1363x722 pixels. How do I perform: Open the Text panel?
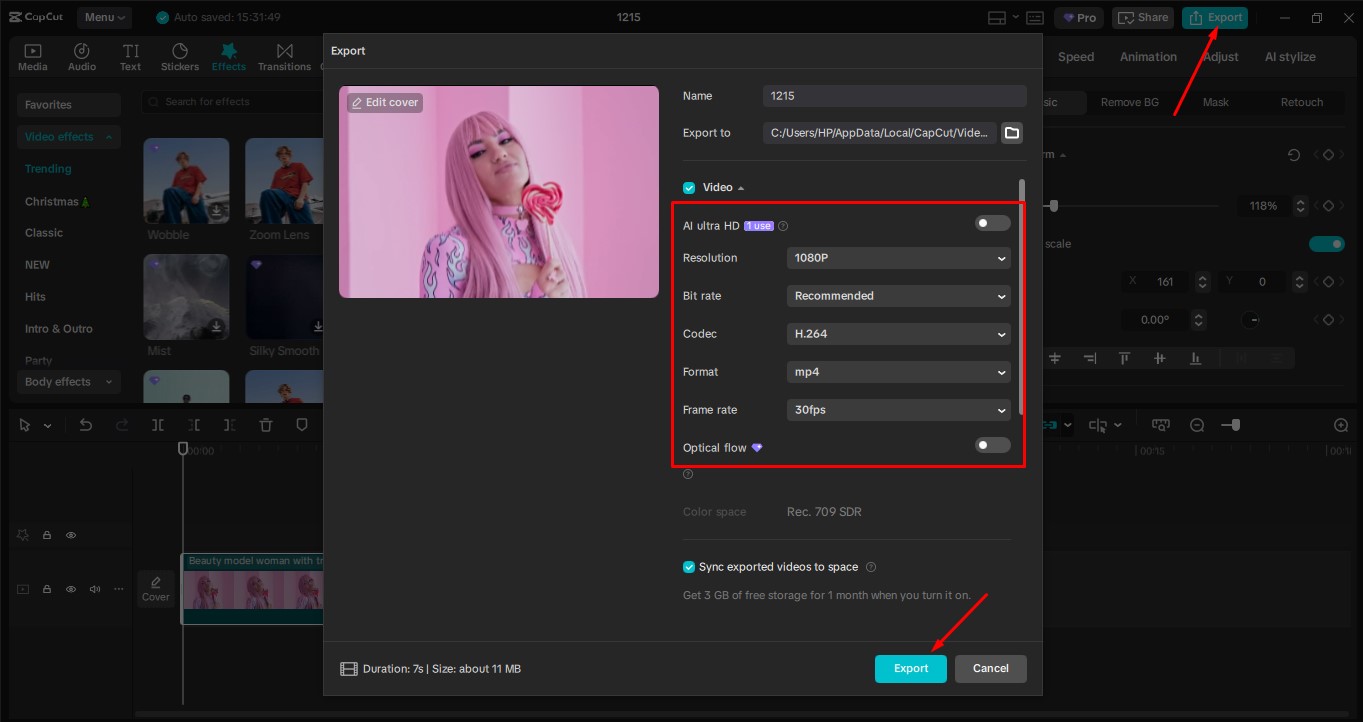coord(130,55)
